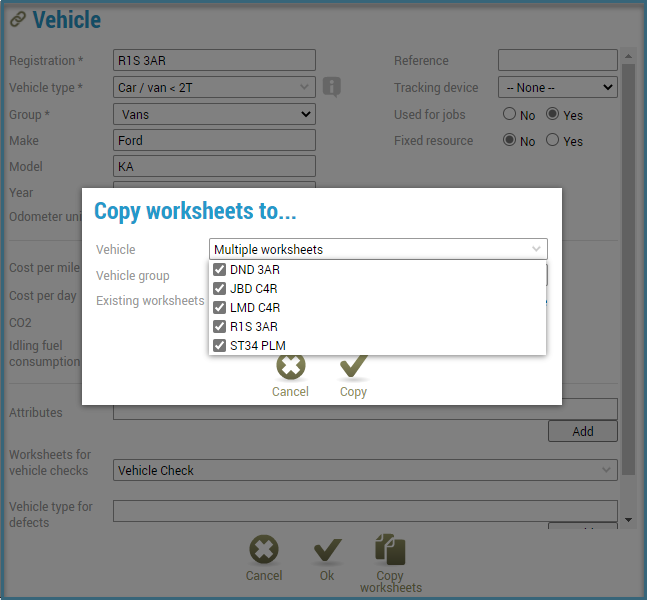Uncheck the ST34 PLM checkbox
Image resolution: width=647 pixels, height=600 pixels.
tap(220, 345)
